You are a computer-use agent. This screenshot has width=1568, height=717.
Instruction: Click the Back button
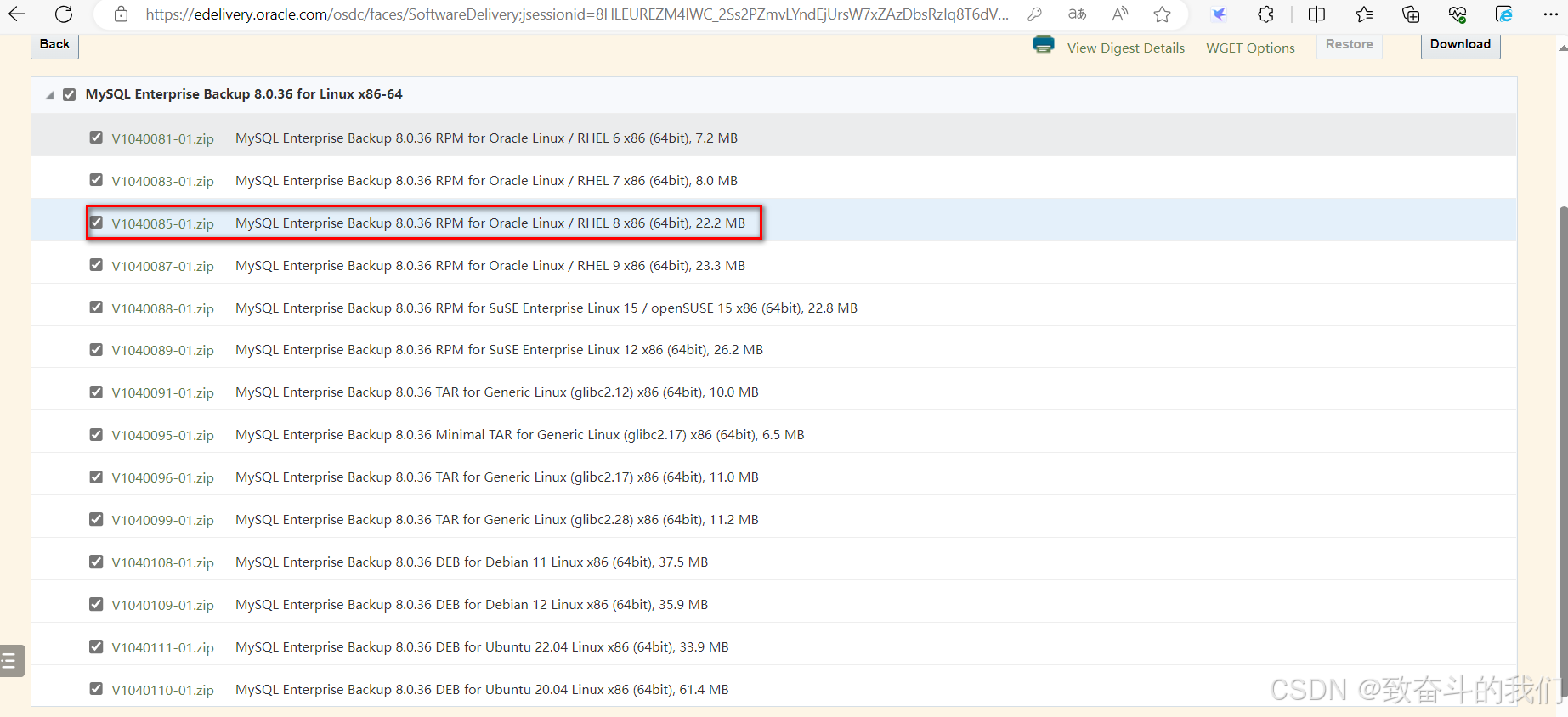pos(55,45)
